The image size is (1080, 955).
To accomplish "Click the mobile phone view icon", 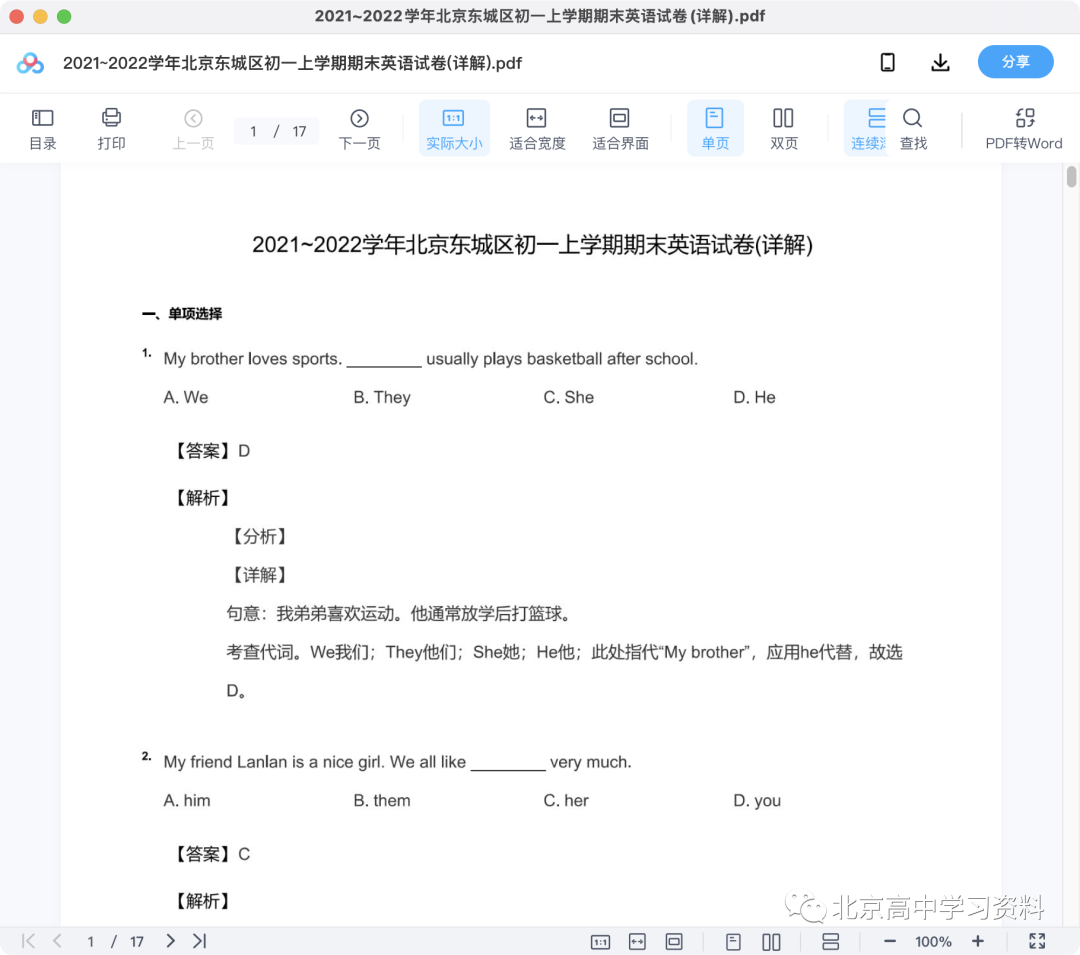I will pyautogui.click(x=888, y=63).
